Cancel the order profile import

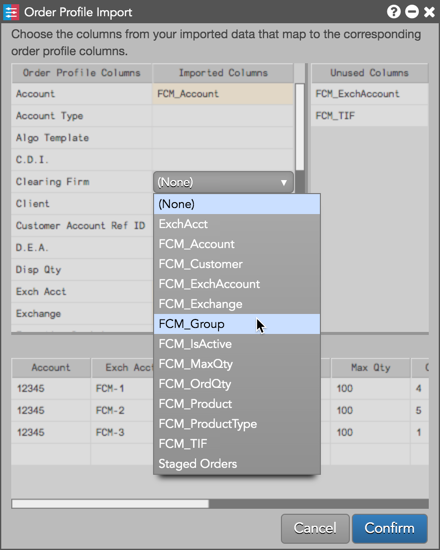pyautogui.click(x=315, y=528)
